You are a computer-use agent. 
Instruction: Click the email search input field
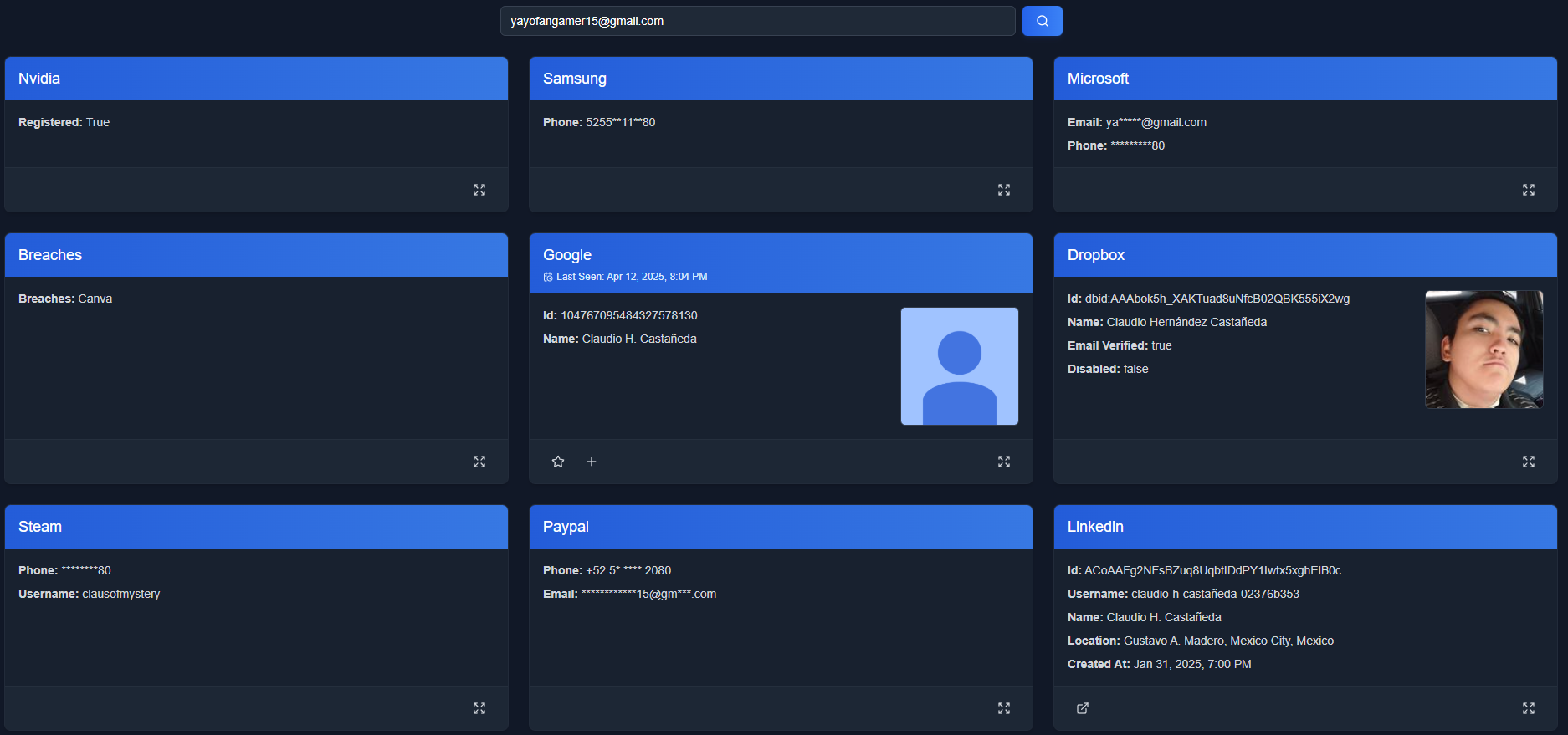click(757, 21)
